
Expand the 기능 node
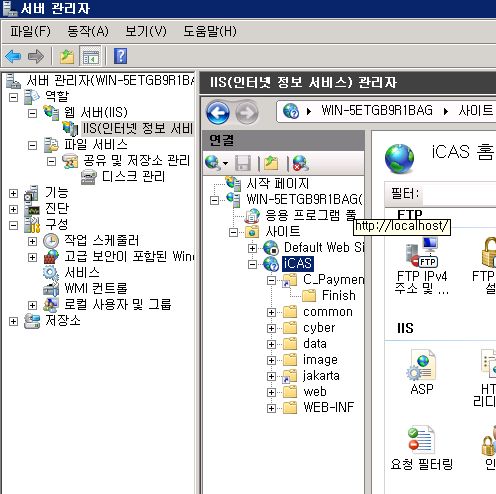click(13, 193)
